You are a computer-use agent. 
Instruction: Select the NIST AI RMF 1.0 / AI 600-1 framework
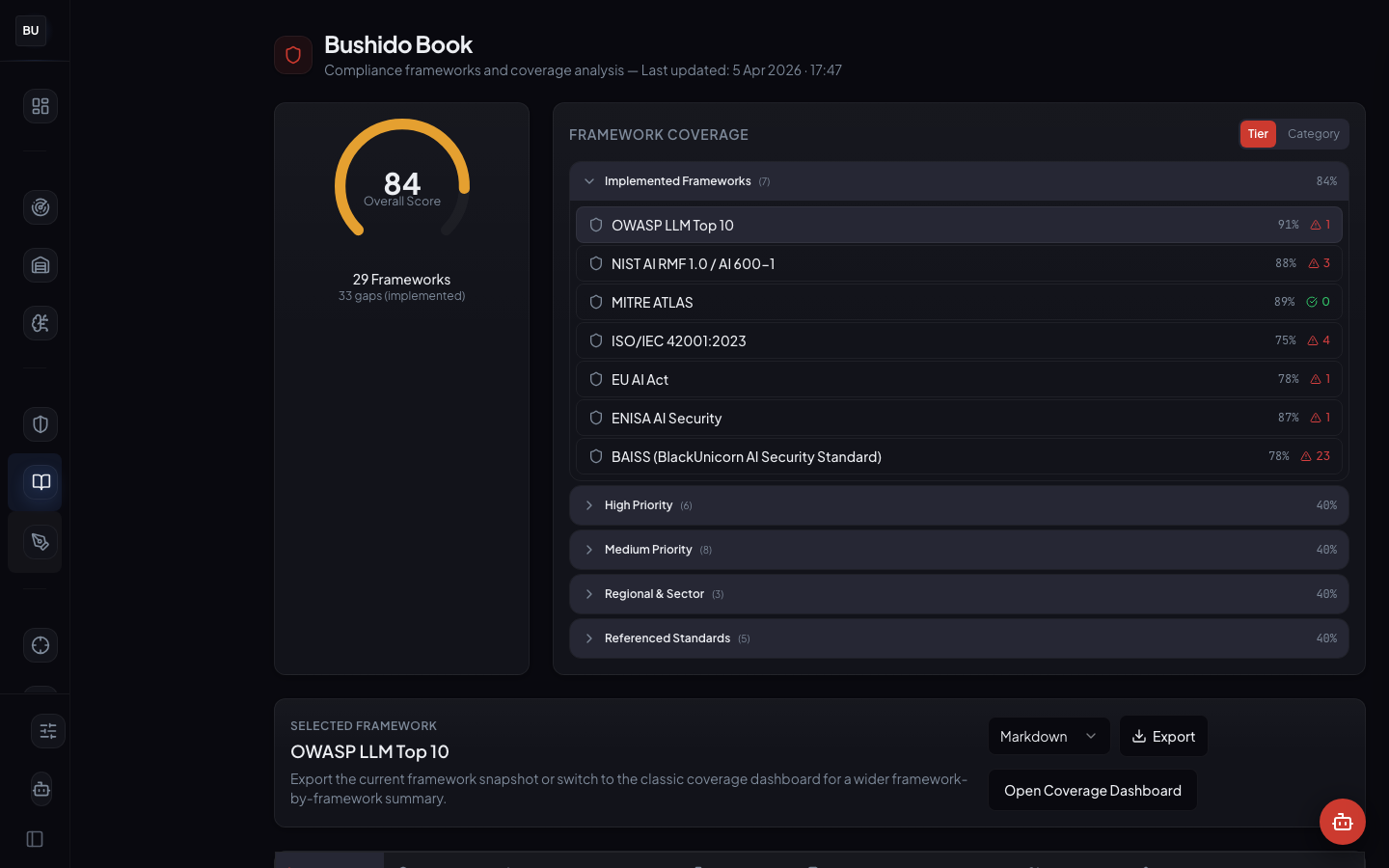[x=959, y=263]
